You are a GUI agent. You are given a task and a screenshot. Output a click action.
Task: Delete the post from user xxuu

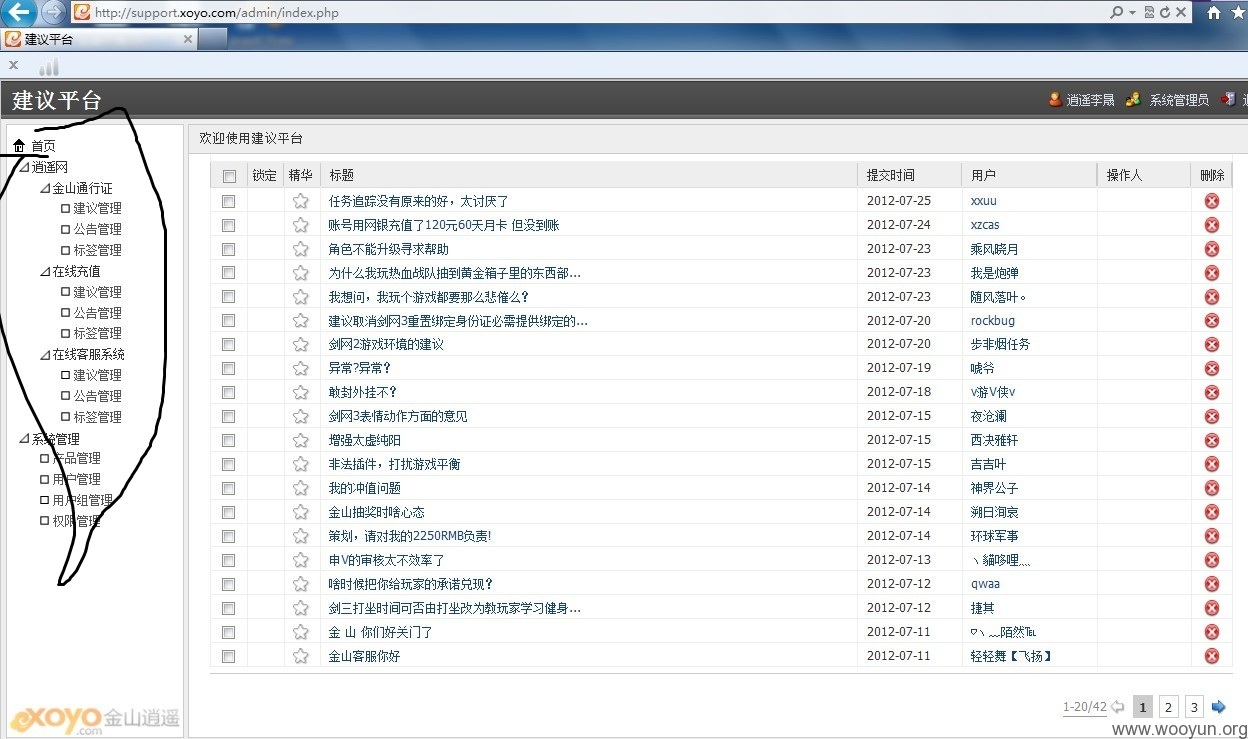[x=1212, y=201]
